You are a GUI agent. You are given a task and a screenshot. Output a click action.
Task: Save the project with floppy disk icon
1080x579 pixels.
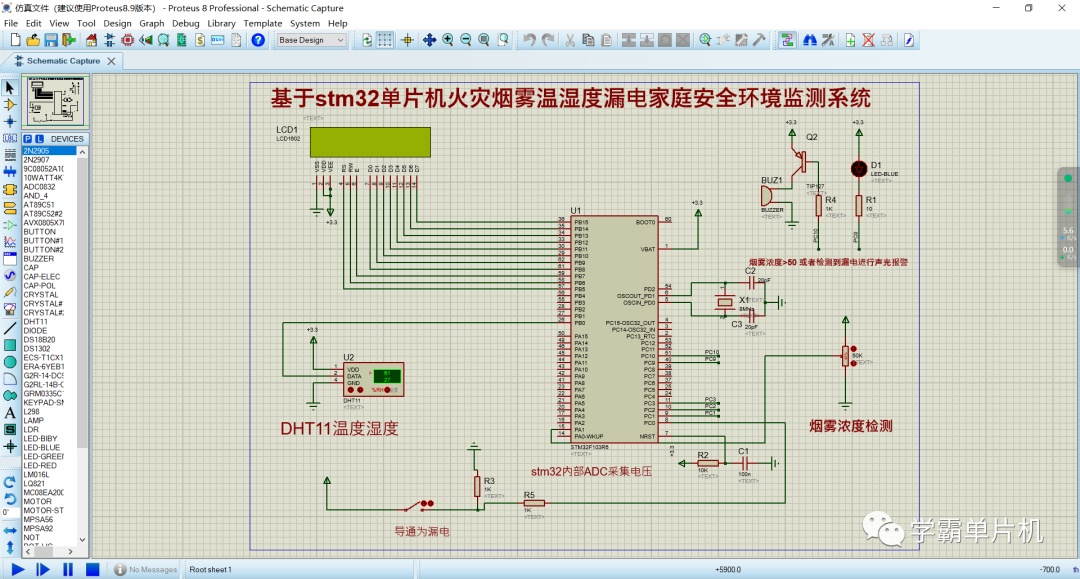click(x=51, y=40)
